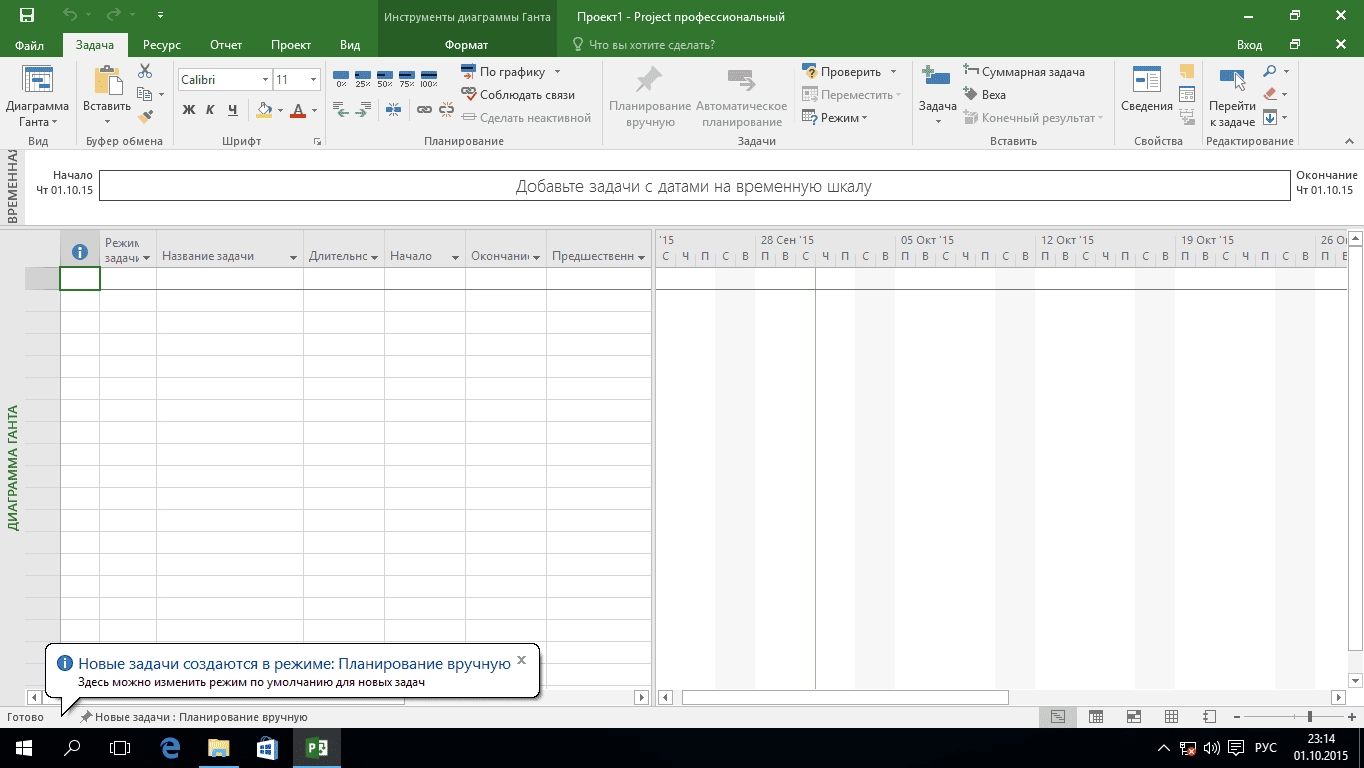Switch to Task Usage view in status bar
1364x768 pixels.
pyautogui.click(x=1096, y=717)
